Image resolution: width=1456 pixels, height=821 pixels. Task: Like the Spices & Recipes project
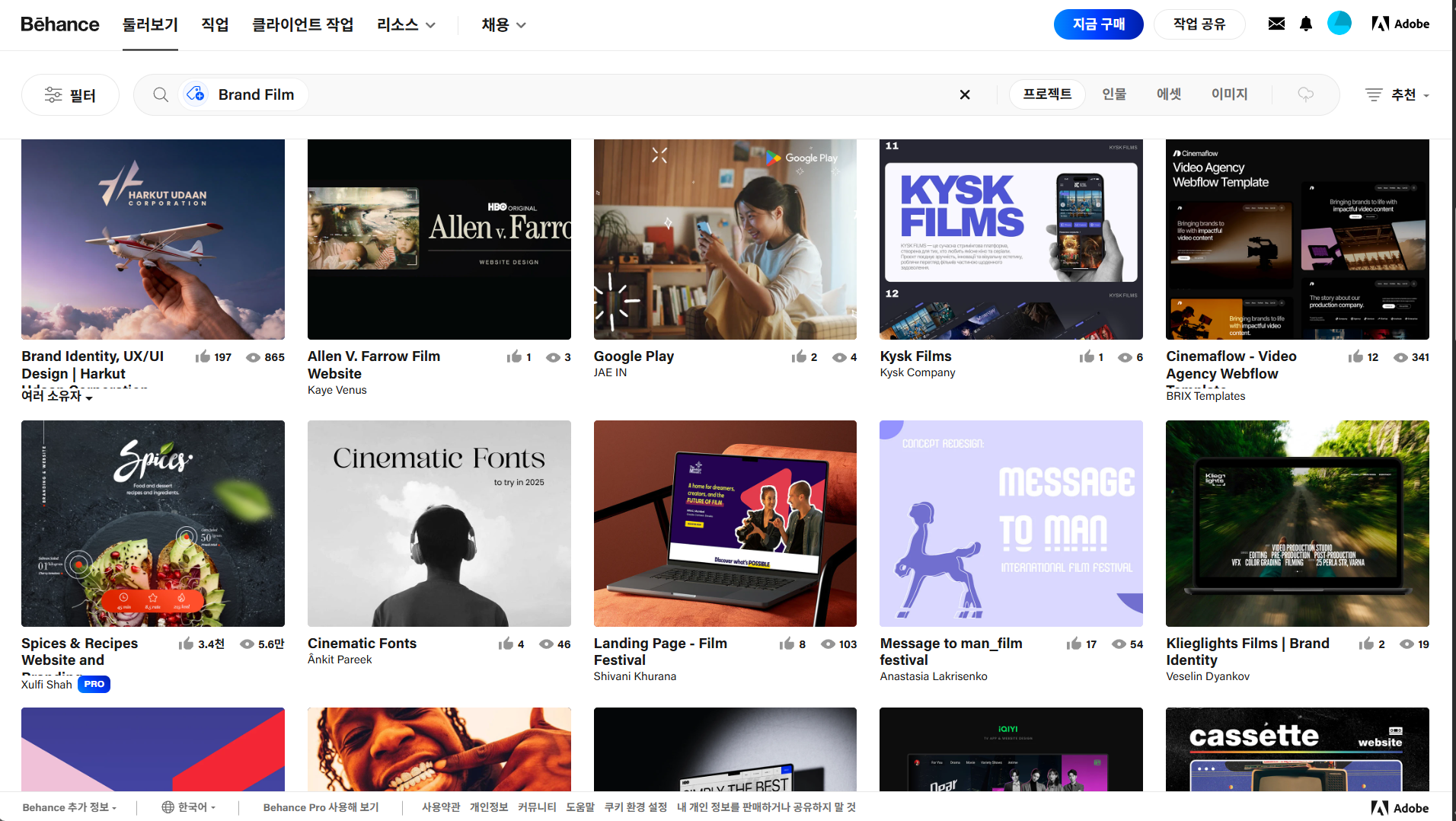[186, 644]
